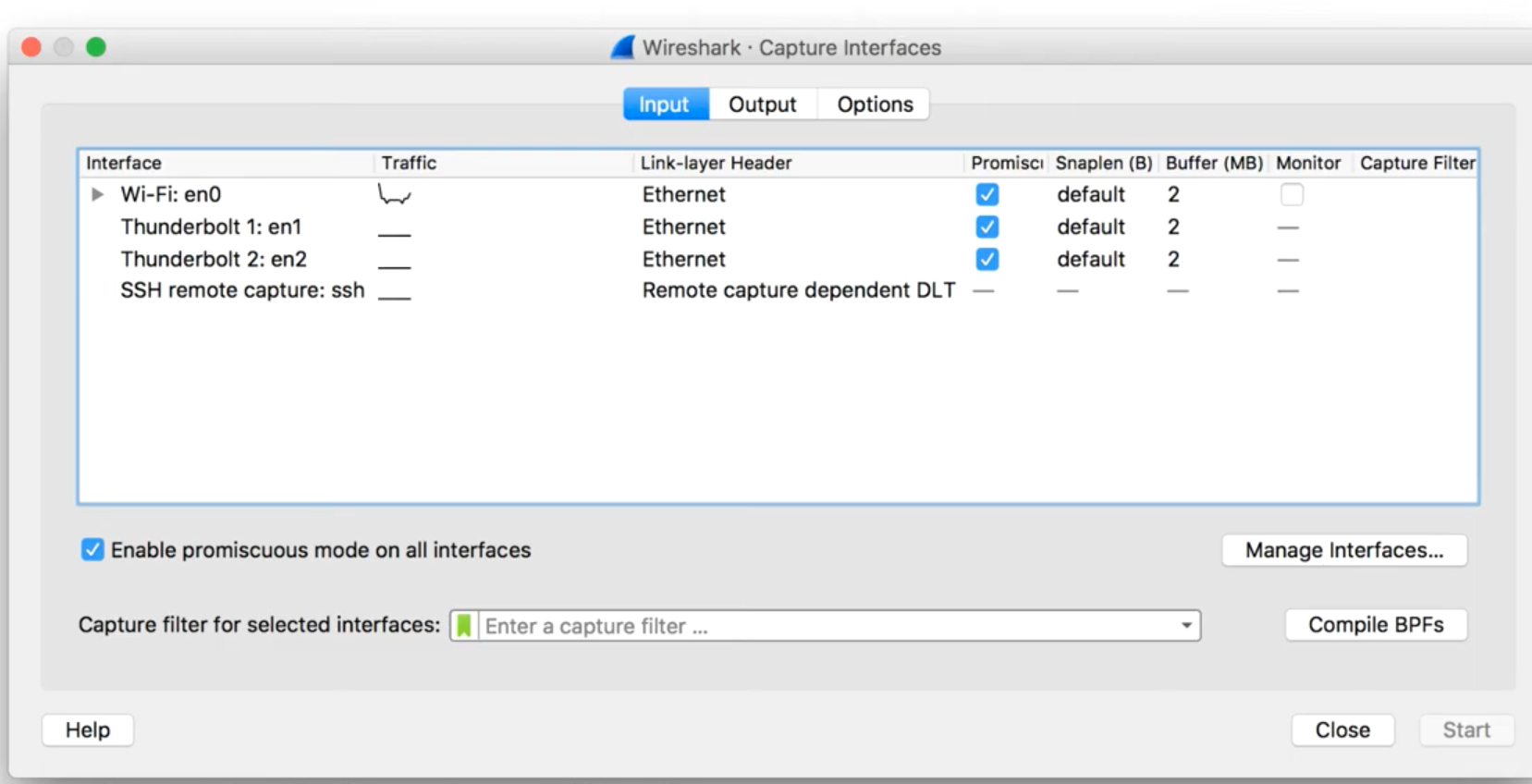The image size is (1532, 784).
Task: Click snaplen default value for Thunderbolt 2: en2
Action: click(x=1091, y=259)
